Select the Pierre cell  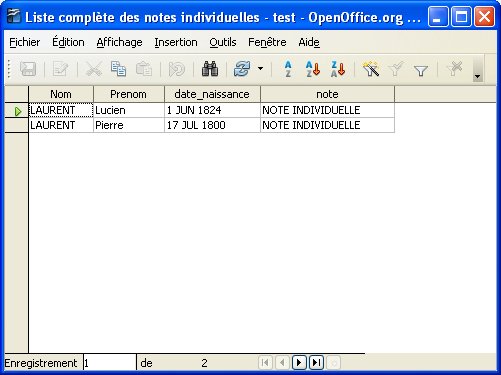[129, 125]
